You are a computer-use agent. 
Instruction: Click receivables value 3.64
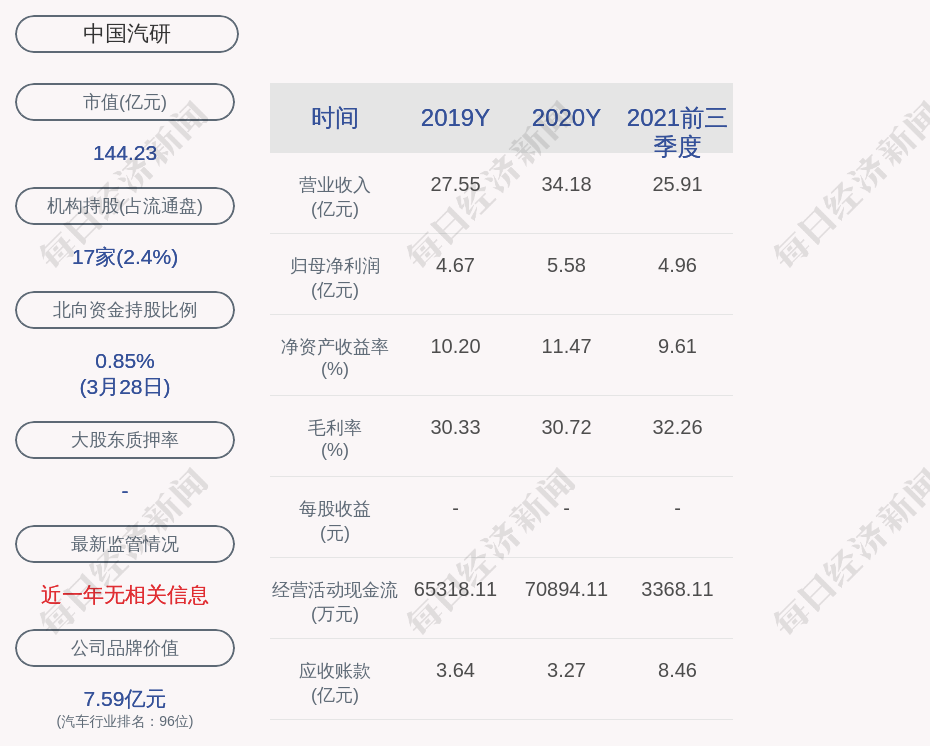coord(456,671)
